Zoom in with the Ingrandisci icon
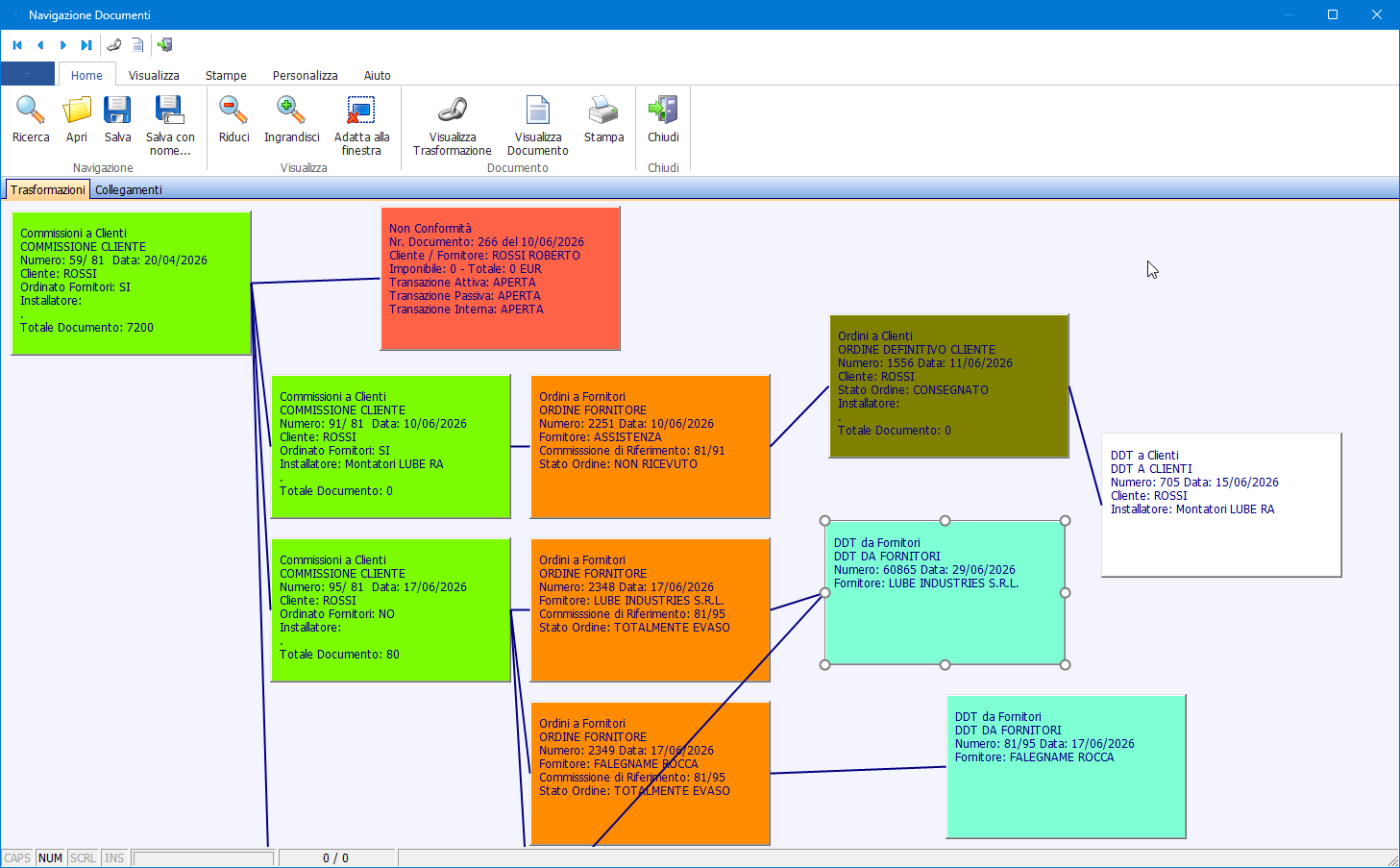This screenshot has width=1400, height=868. pyautogui.click(x=291, y=110)
